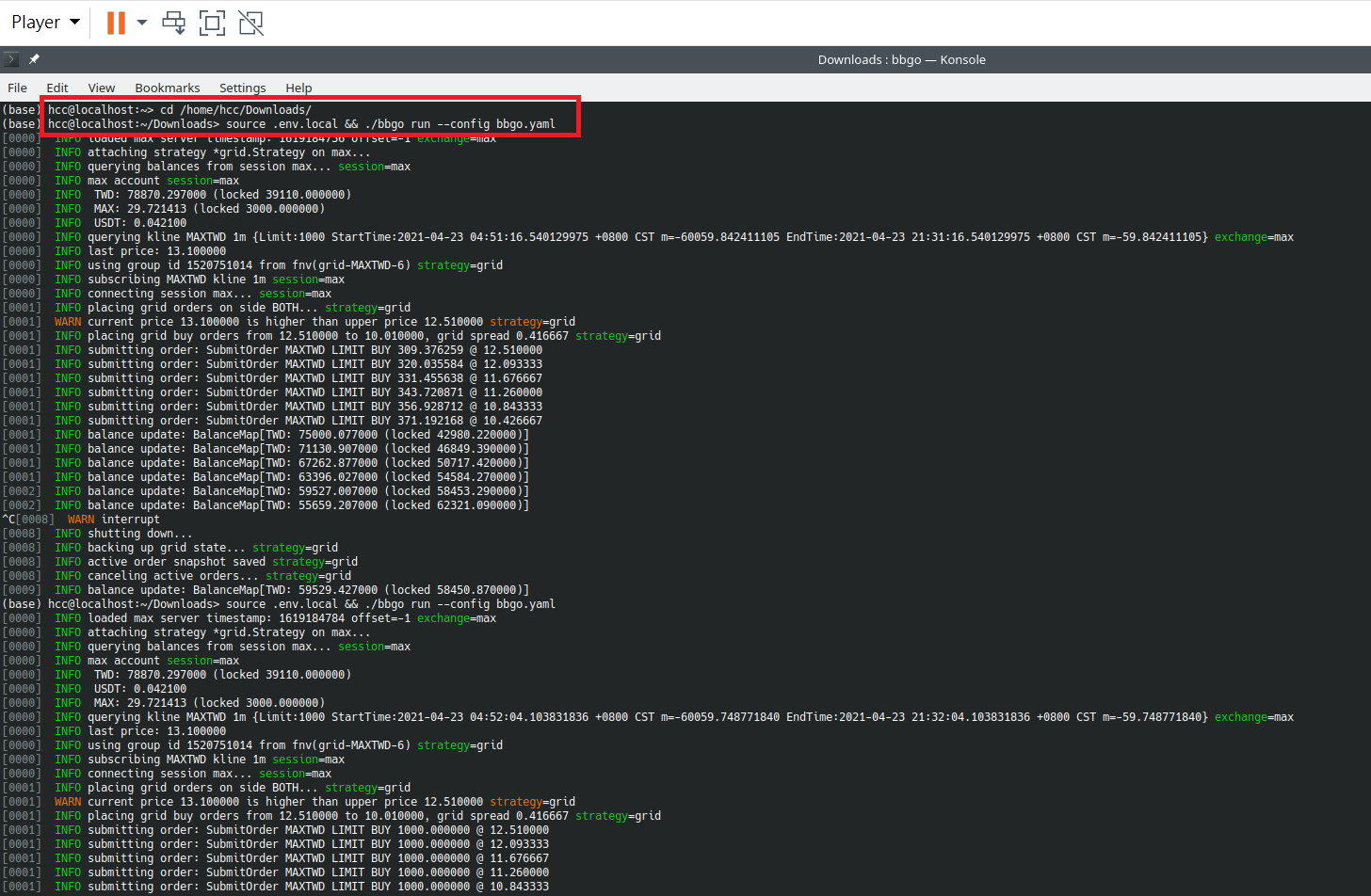Click the 'canceling active orders...' log line
This screenshot has width=1371, height=896.
click(x=177, y=576)
